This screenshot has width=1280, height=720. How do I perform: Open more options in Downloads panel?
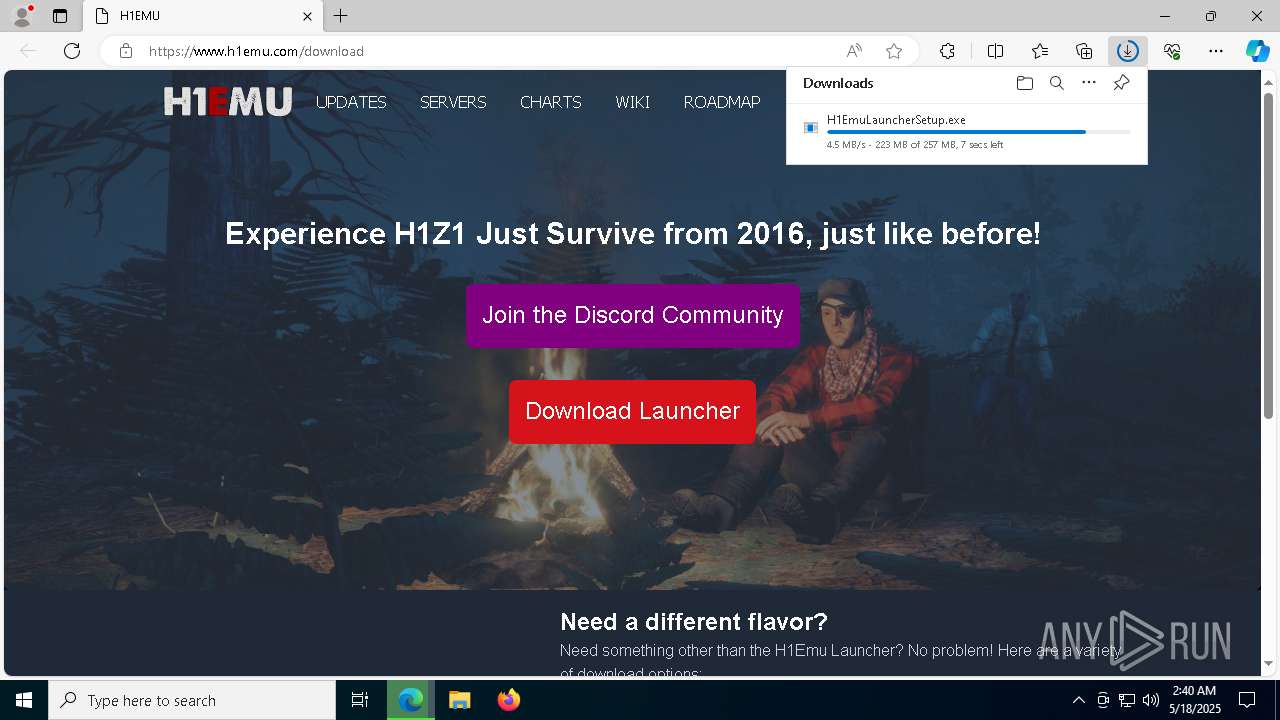pyautogui.click(x=1089, y=83)
